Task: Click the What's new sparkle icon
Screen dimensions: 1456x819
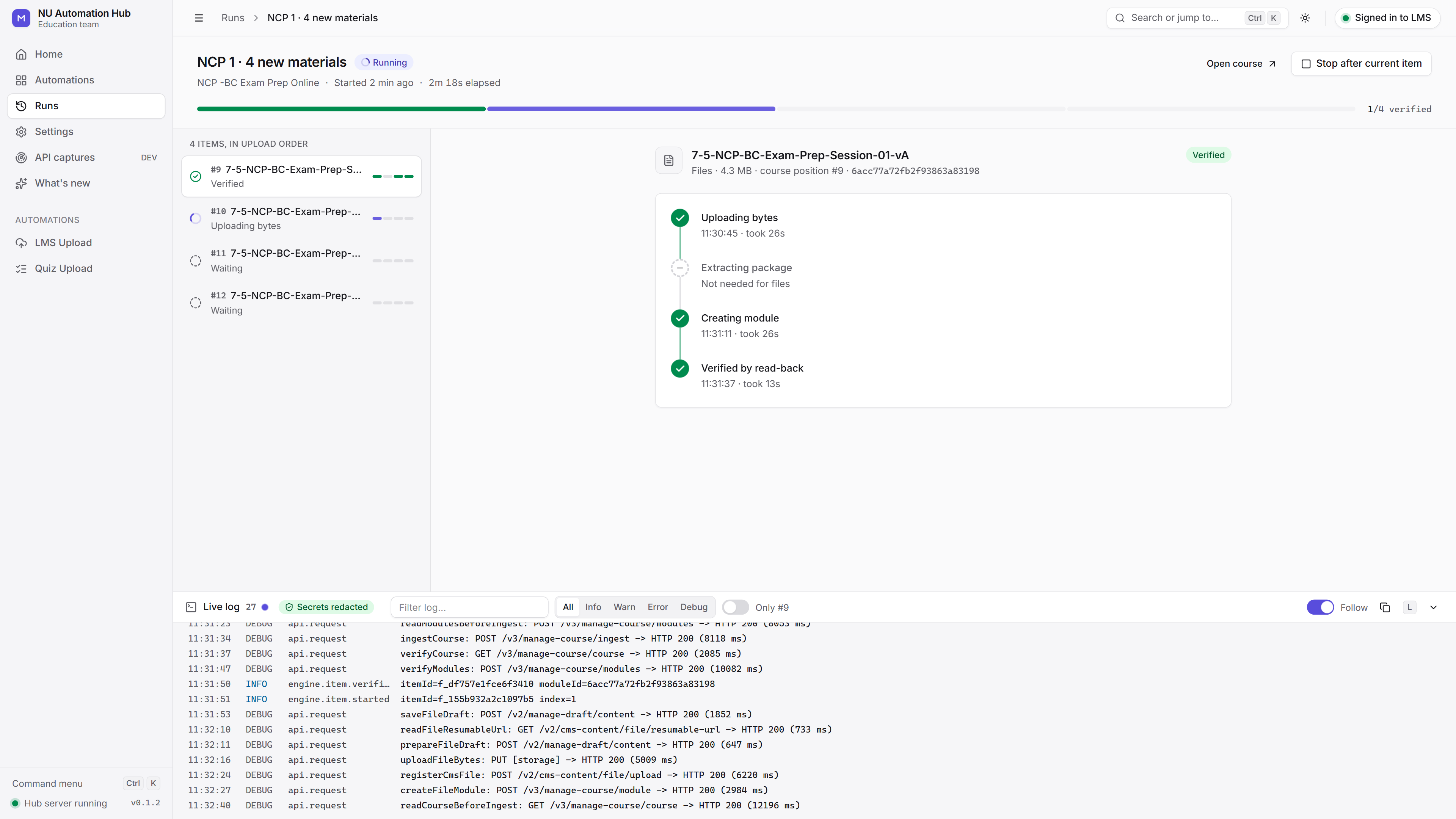Action: coord(21,184)
